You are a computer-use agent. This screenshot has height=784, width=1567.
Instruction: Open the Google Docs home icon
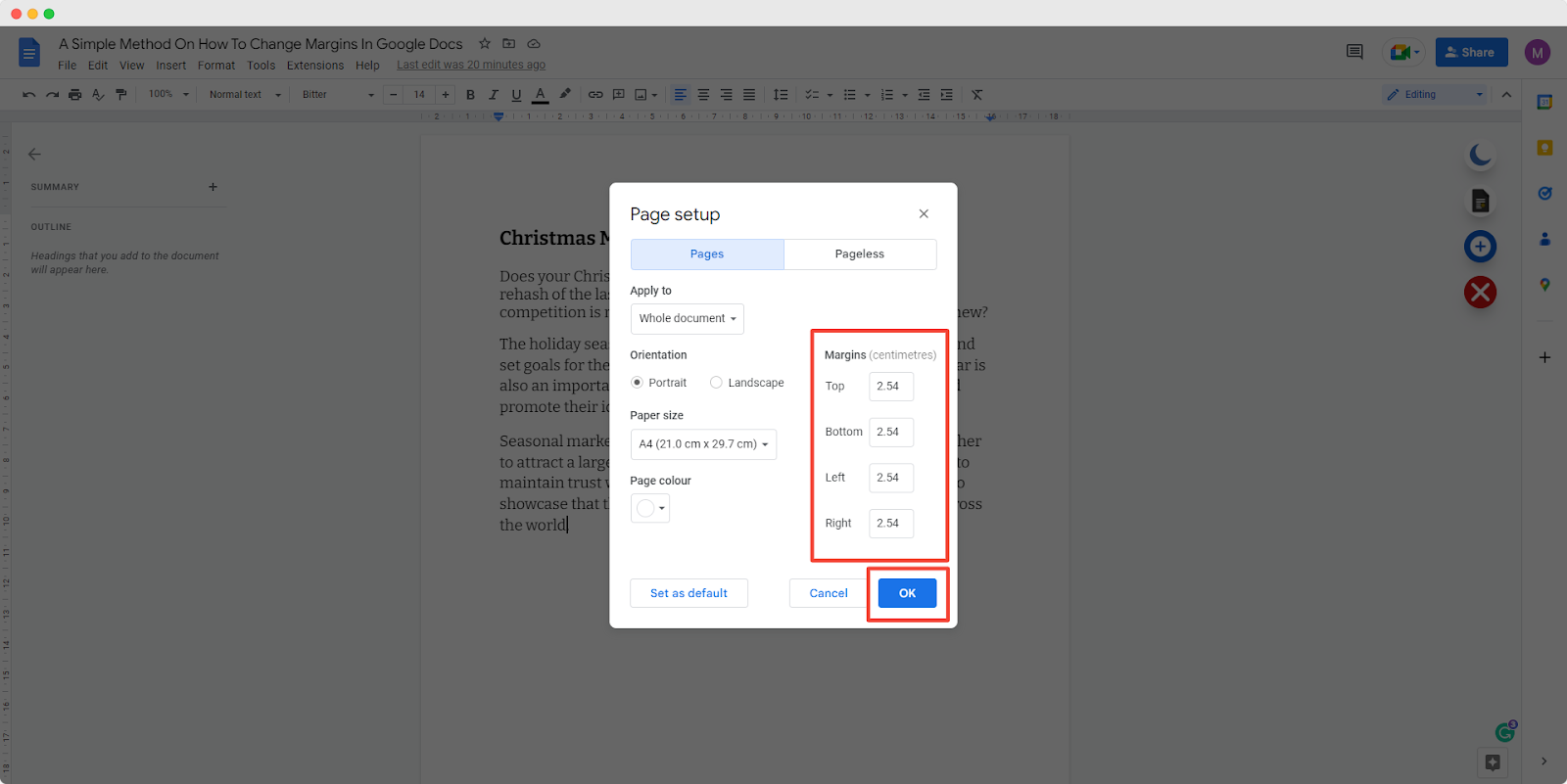29,53
